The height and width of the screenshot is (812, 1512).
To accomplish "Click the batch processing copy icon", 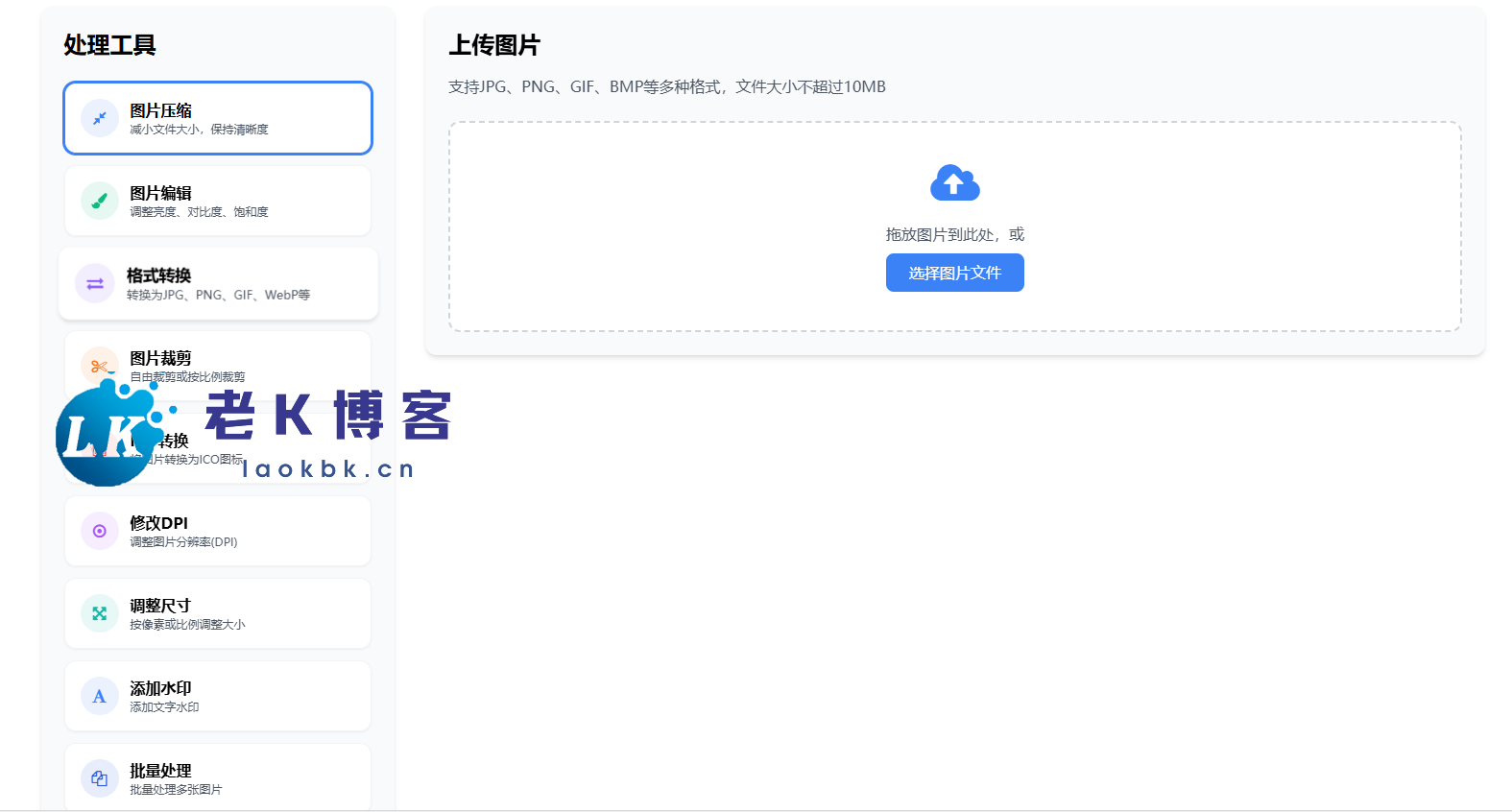I will (100, 778).
